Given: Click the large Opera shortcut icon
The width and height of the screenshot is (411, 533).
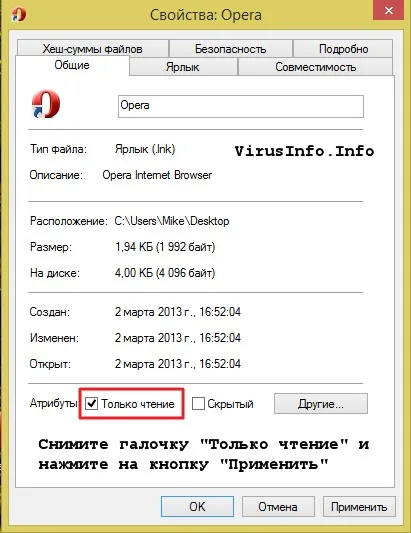Looking at the screenshot, I should [46, 104].
